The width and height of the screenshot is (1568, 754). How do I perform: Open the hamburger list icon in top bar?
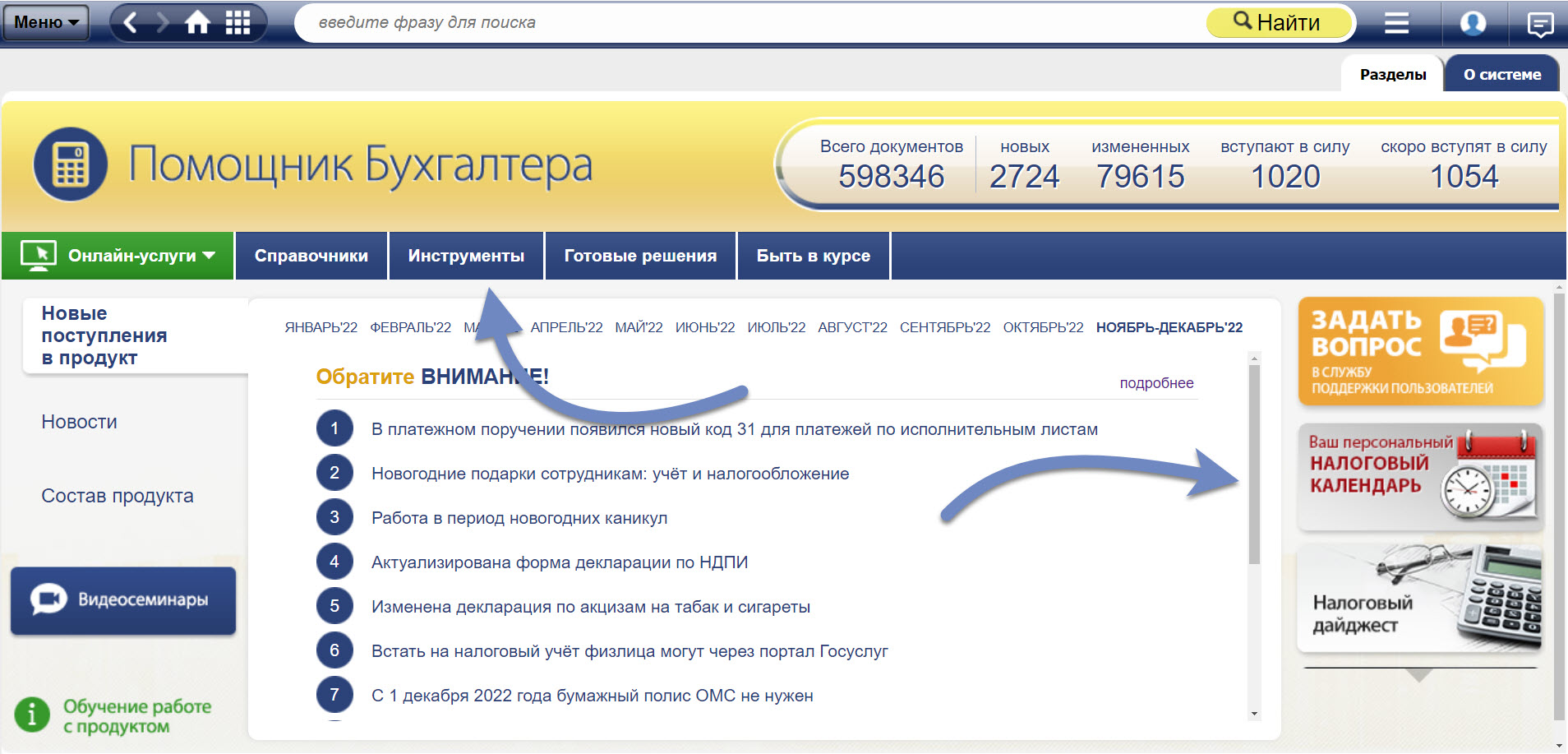(1396, 23)
